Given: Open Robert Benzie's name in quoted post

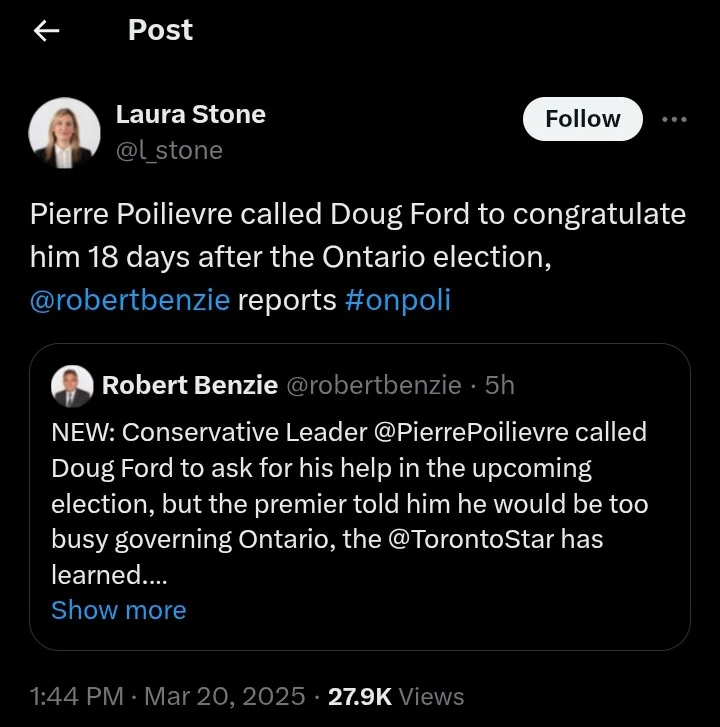Looking at the screenshot, I should (190, 385).
